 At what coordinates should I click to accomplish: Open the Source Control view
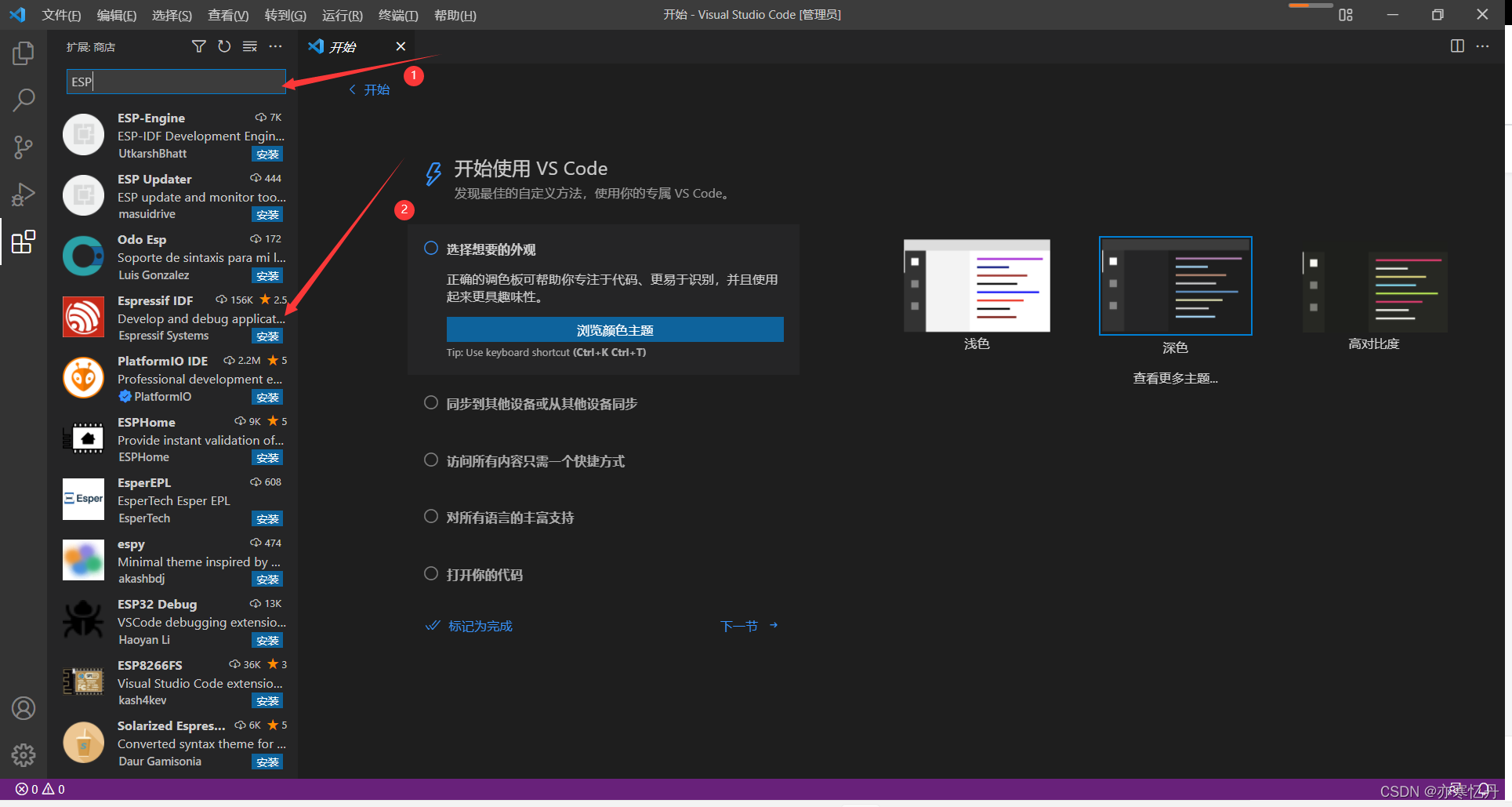click(x=24, y=147)
